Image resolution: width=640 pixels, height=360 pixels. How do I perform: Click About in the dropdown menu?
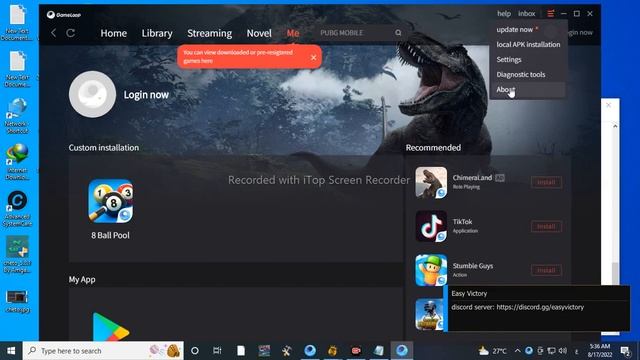[529, 89]
